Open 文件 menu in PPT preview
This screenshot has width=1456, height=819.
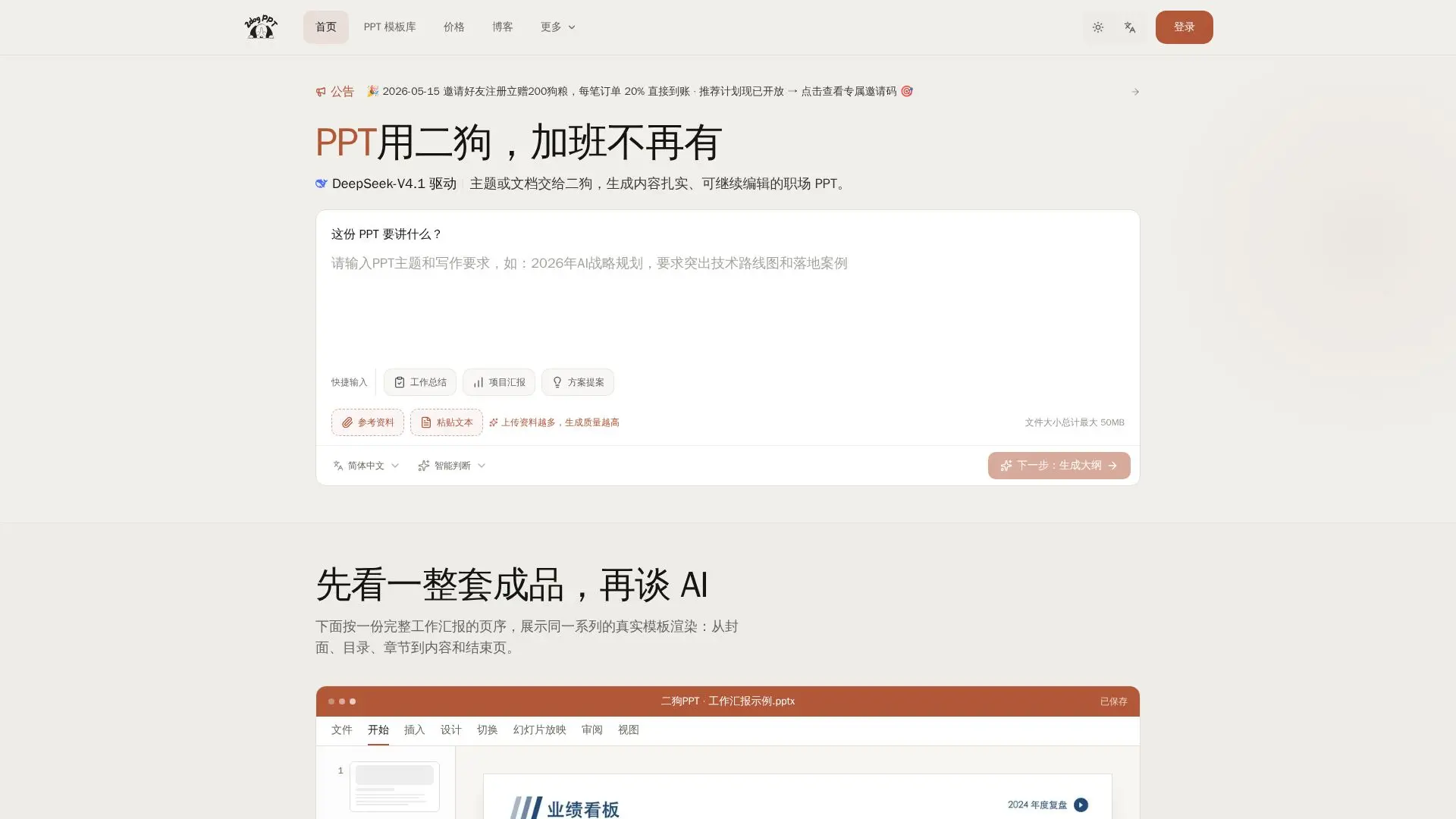341,730
